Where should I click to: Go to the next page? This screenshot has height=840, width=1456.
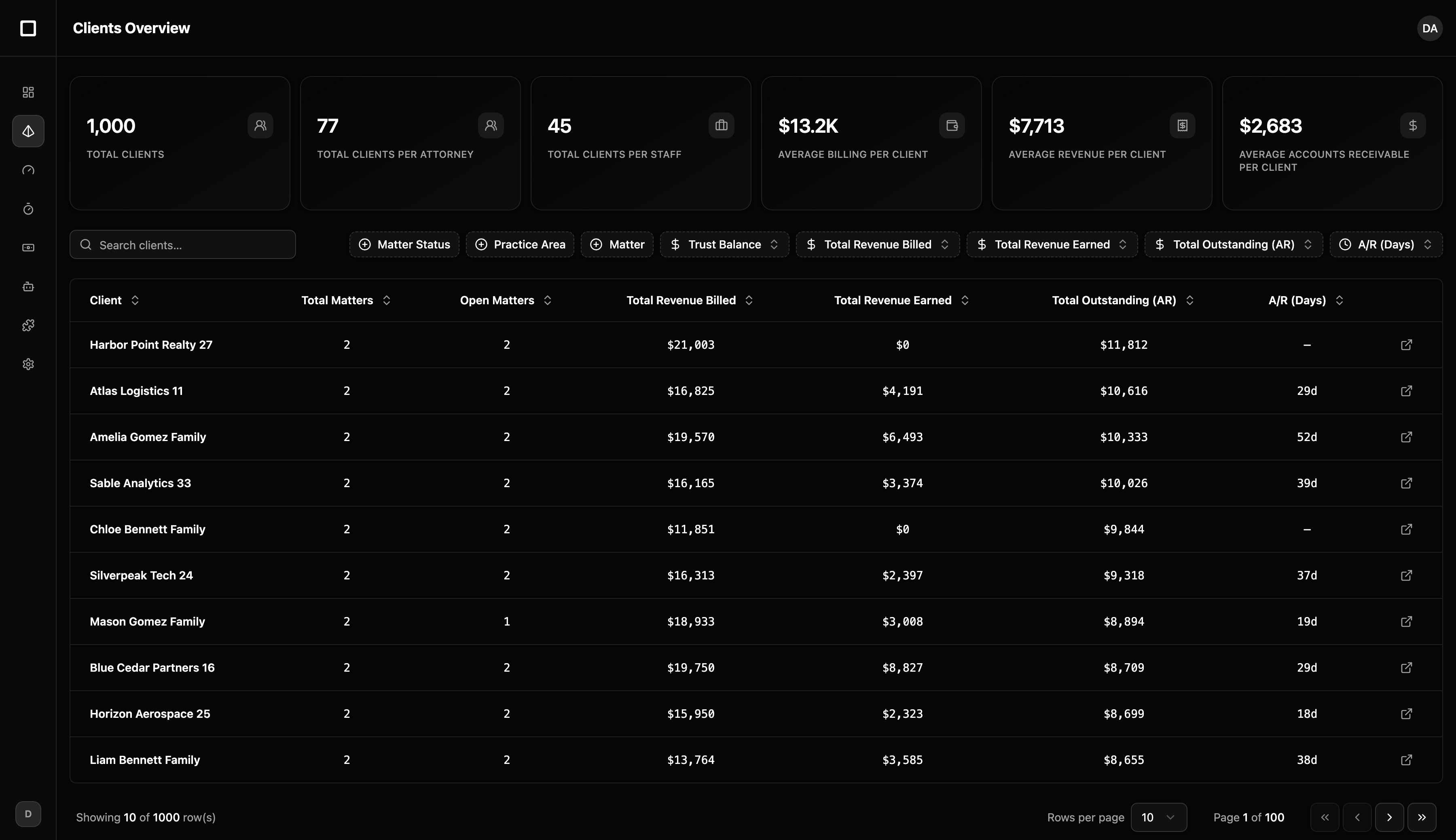coord(1388,817)
